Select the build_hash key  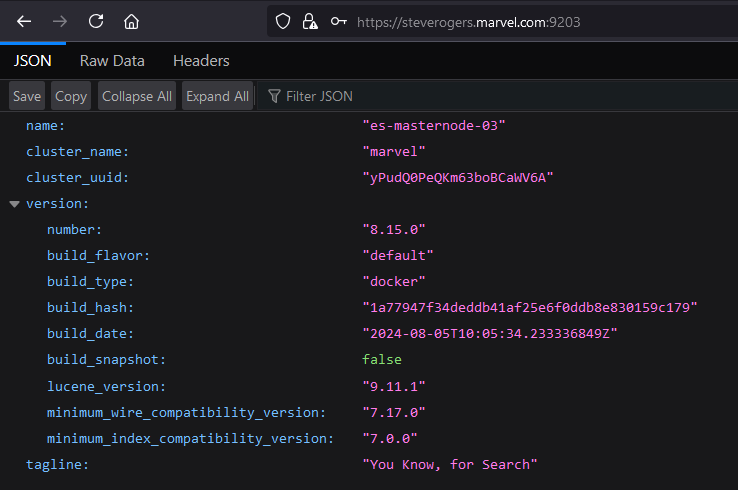(90, 307)
